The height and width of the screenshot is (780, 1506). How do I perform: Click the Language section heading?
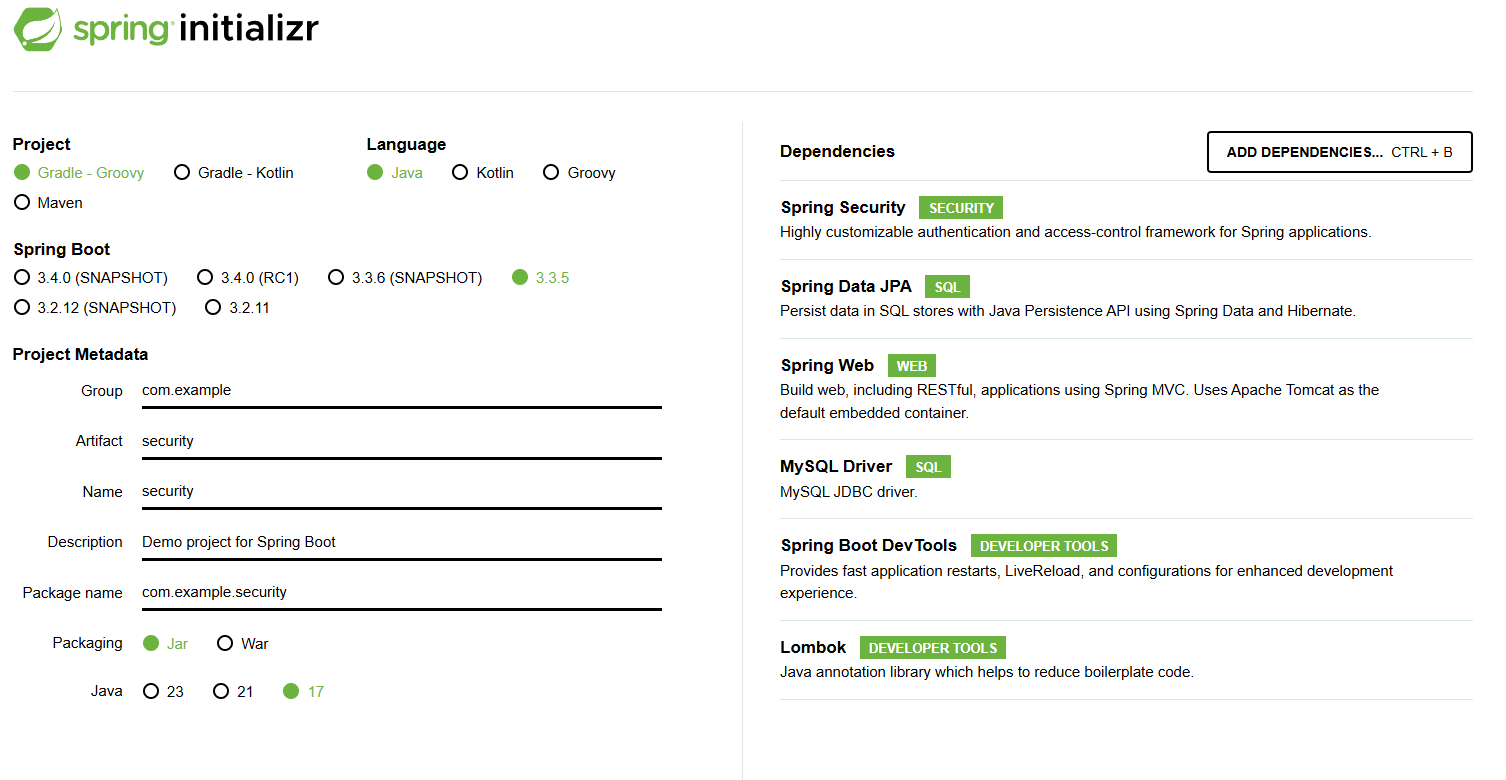click(406, 144)
